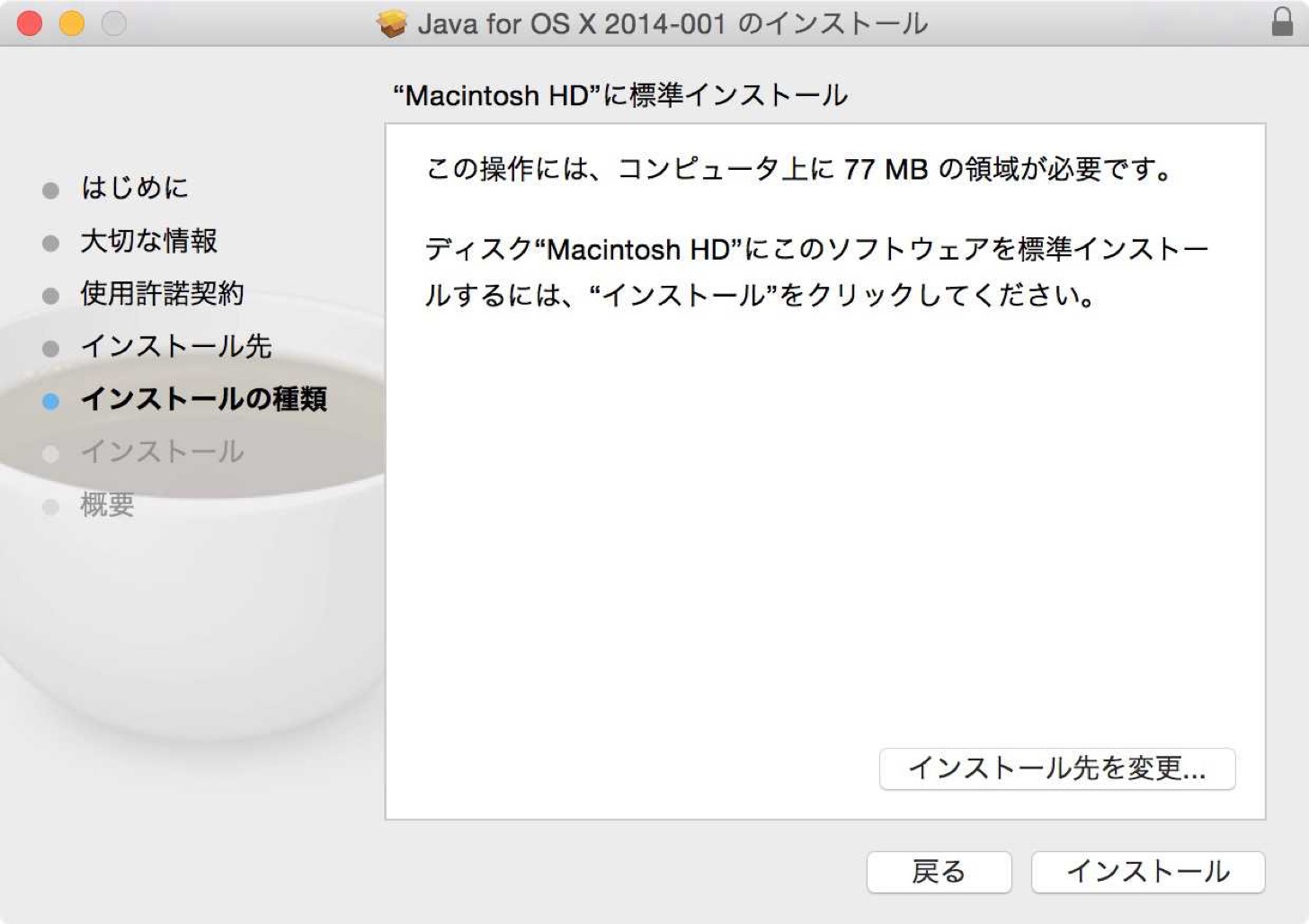
Task: Click the gray bullet beside 使用許諾契約
Action: [x=51, y=296]
